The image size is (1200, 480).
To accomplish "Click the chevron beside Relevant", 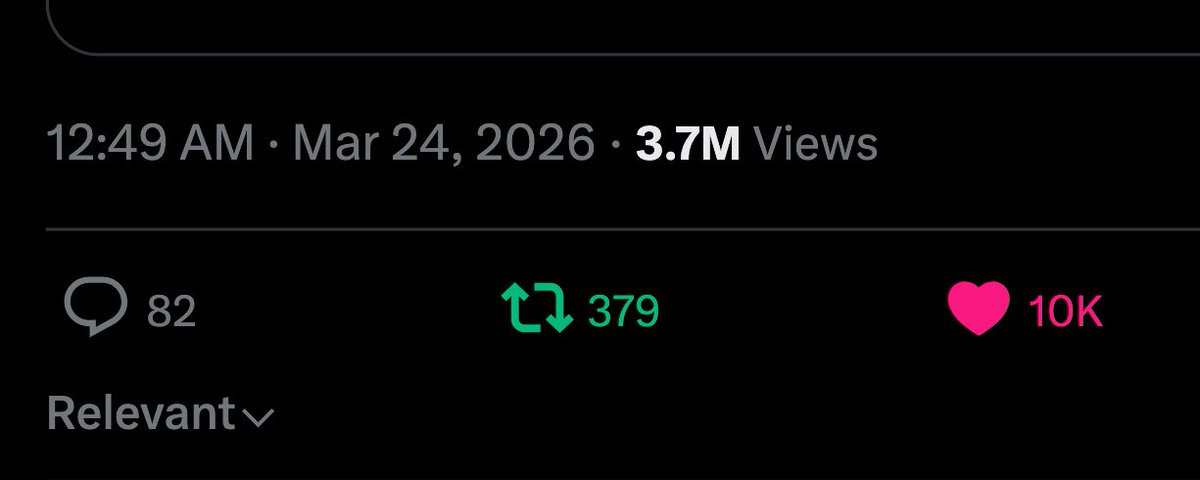I will tap(257, 418).
